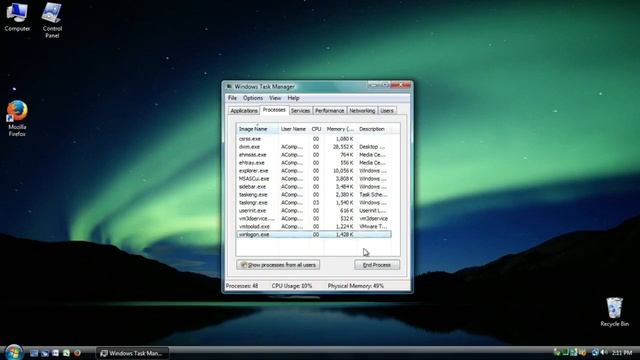Sort by the Memory column header
The height and width of the screenshot is (360, 640).
[340, 129]
